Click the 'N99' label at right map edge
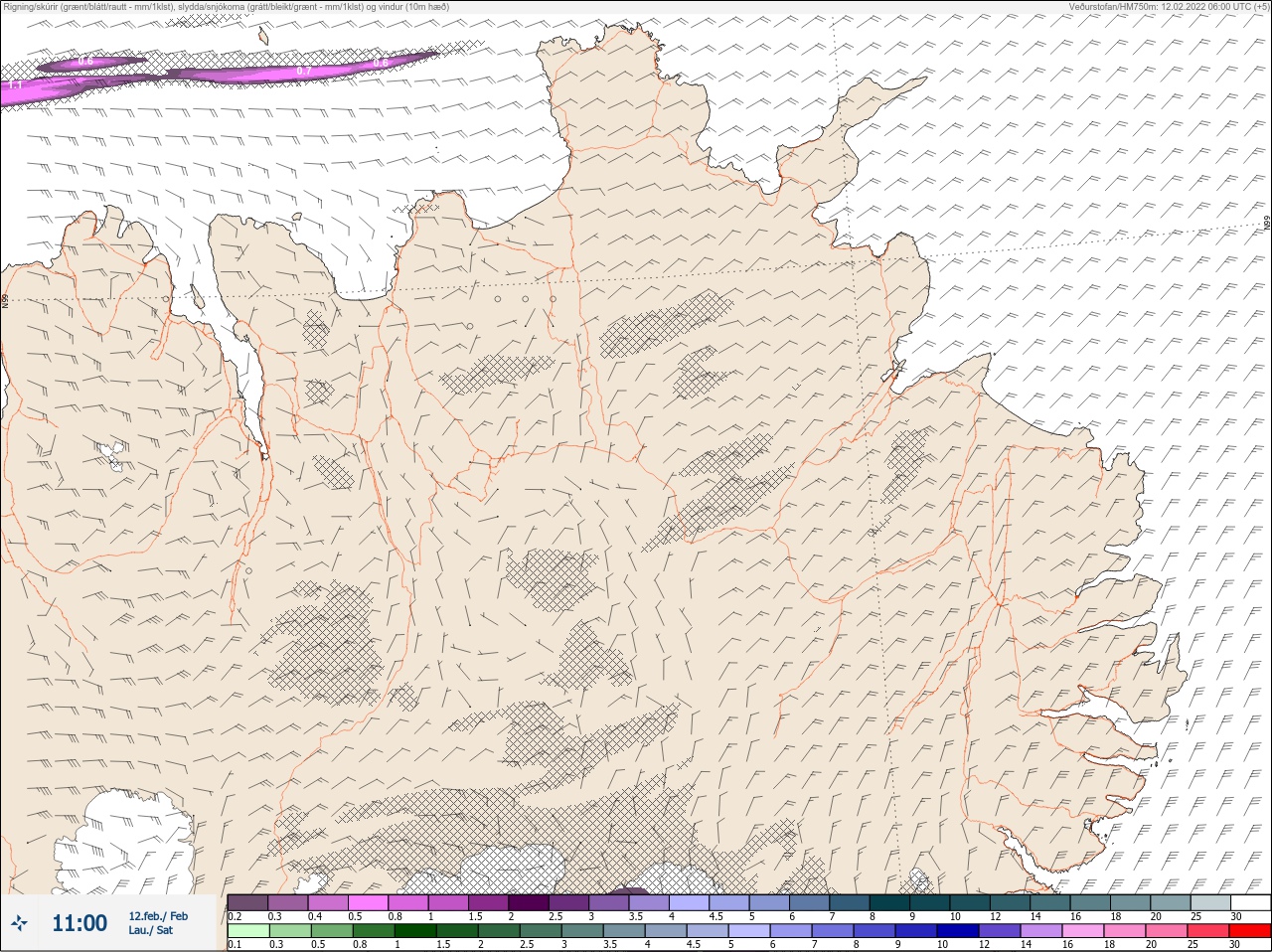 (1267, 225)
